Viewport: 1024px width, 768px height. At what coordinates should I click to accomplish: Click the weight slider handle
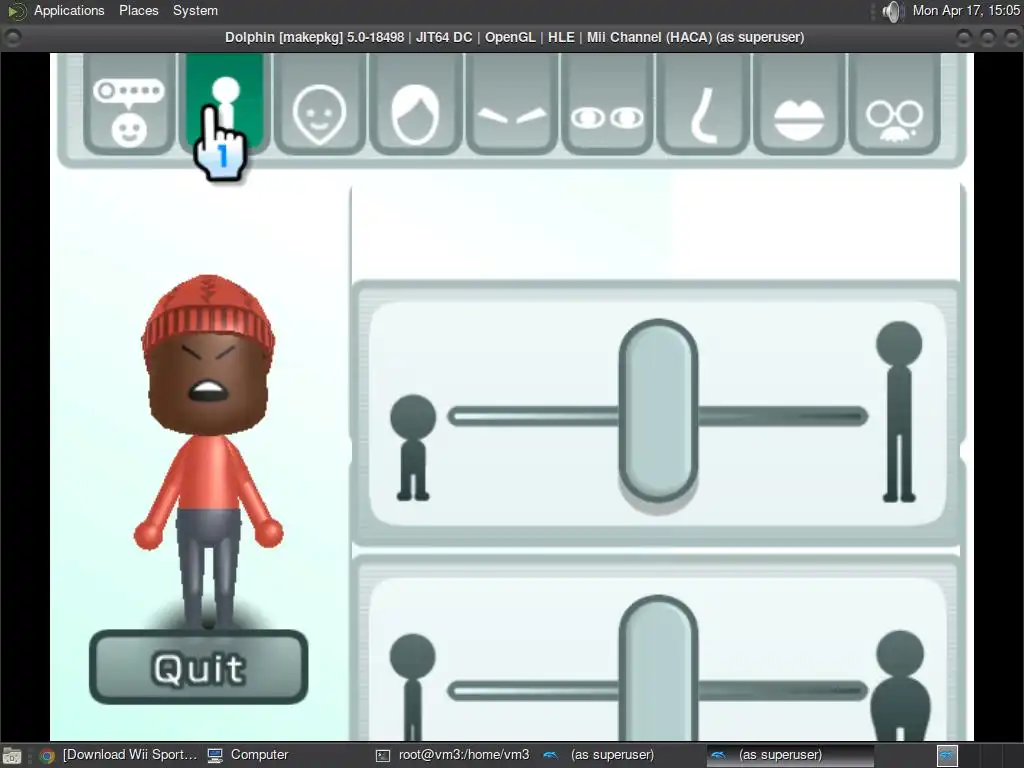tap(658, 667)
